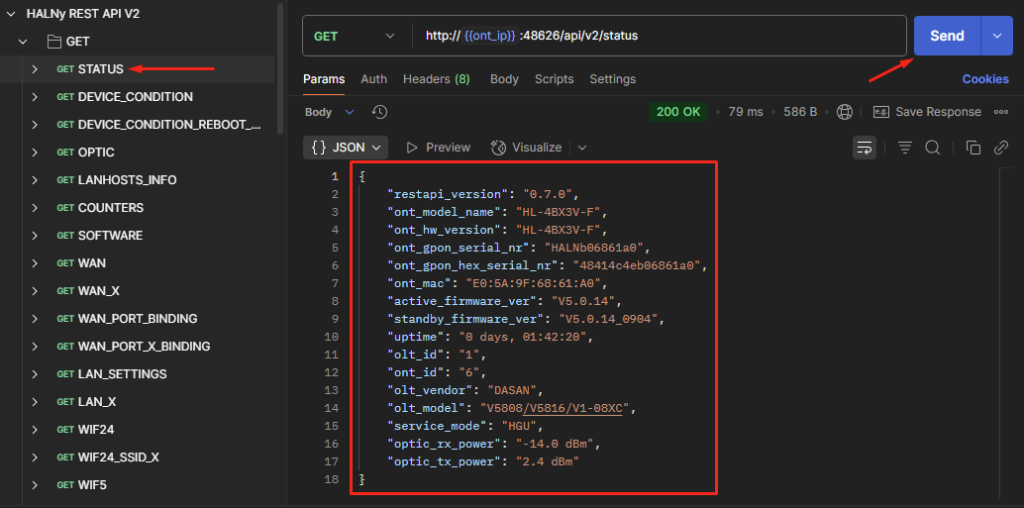Open the JSON format dropdown
Screen dimensions: 1024x508
pos(345,148)
